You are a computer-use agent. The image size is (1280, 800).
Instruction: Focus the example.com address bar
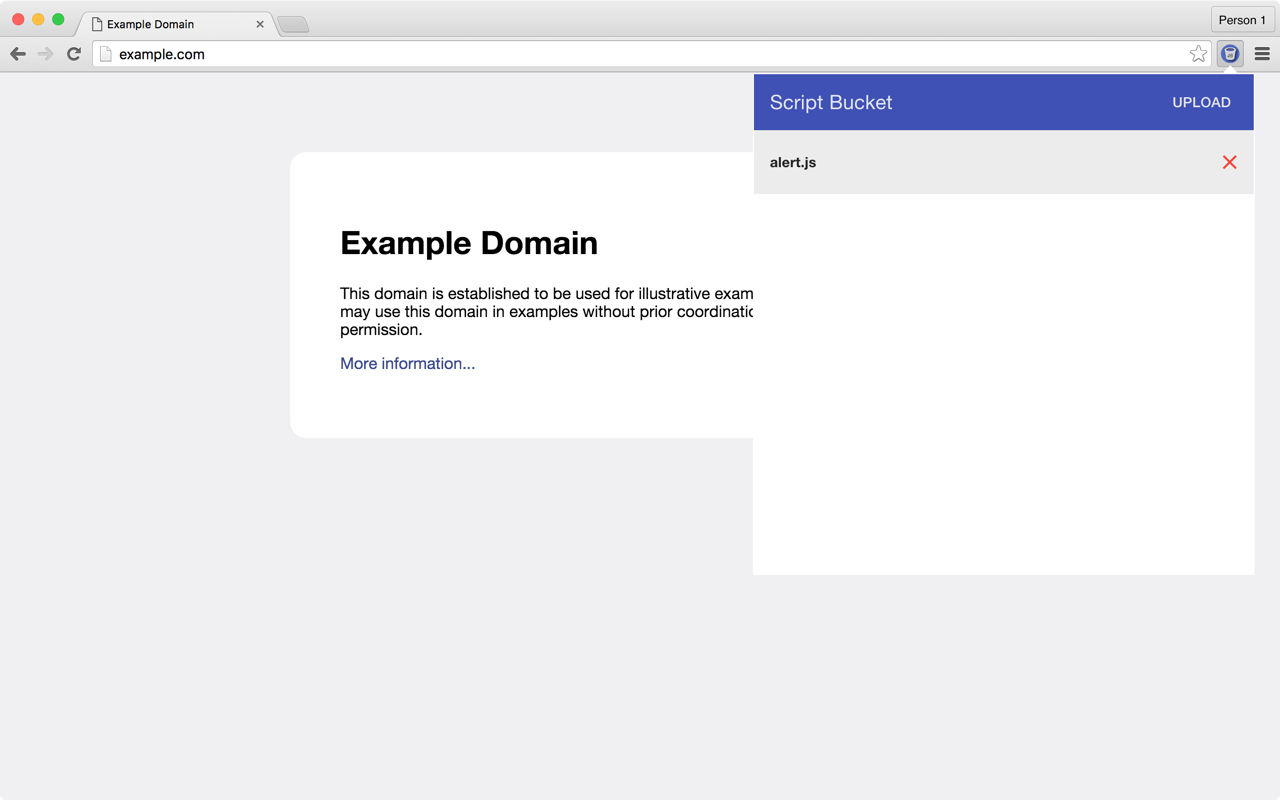(x=651, y=54)
